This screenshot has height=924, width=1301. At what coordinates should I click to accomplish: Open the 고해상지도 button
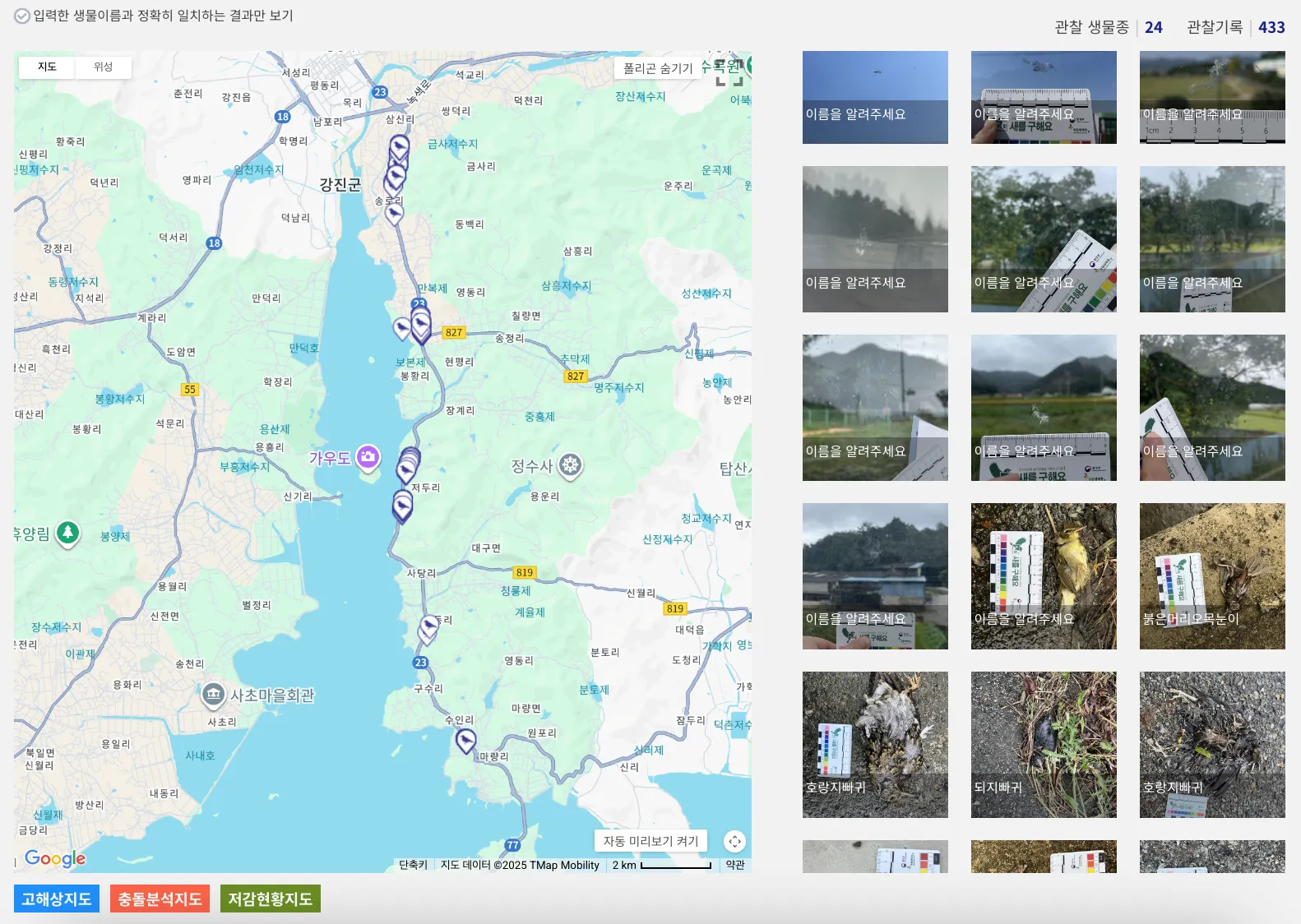point(57,899)
